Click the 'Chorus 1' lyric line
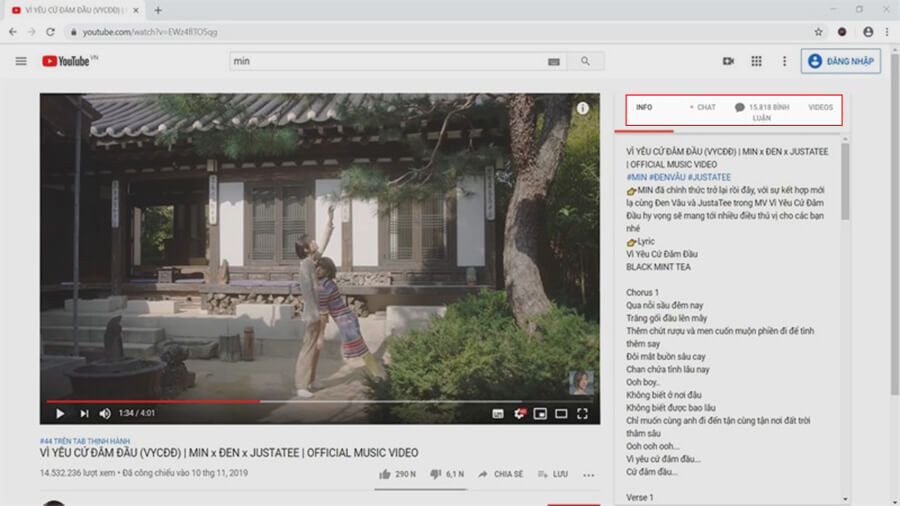Viewport: 900px width, 506px height. 642,293
